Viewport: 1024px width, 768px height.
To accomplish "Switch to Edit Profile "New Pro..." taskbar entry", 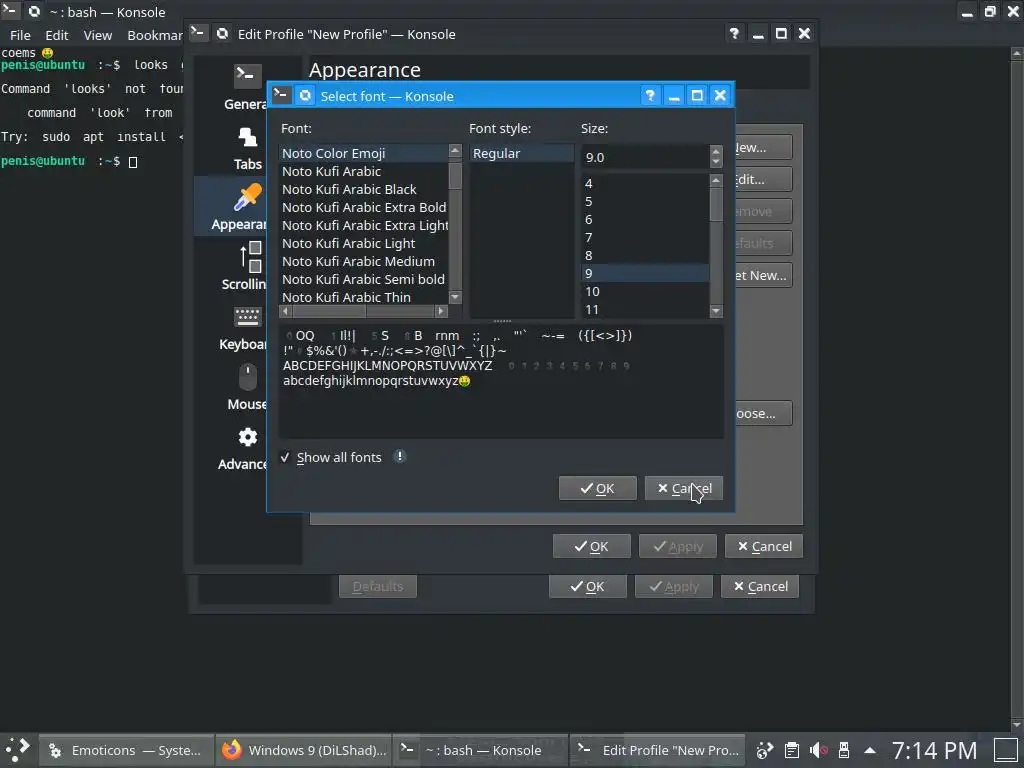I will click(658, 750).
